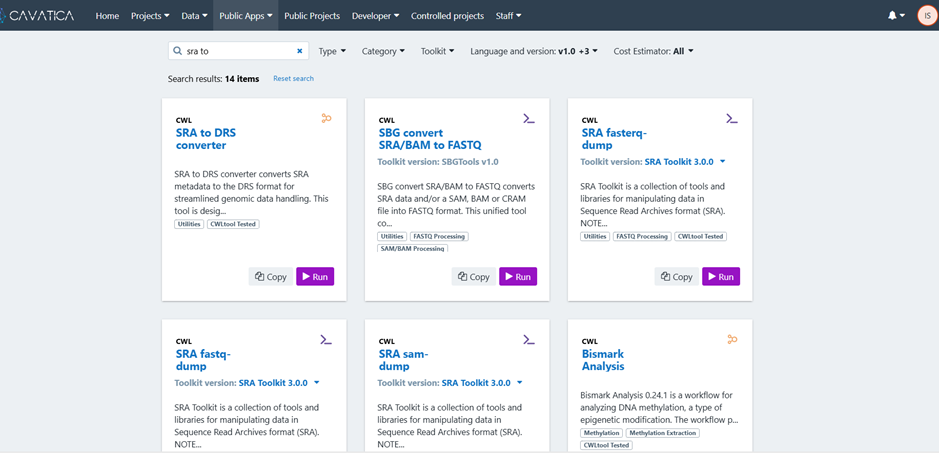Click 'Toolkit version: SBGTools v1.0' text
The height and width of the screenshot is (453, 939).
[x=438, y=162]
